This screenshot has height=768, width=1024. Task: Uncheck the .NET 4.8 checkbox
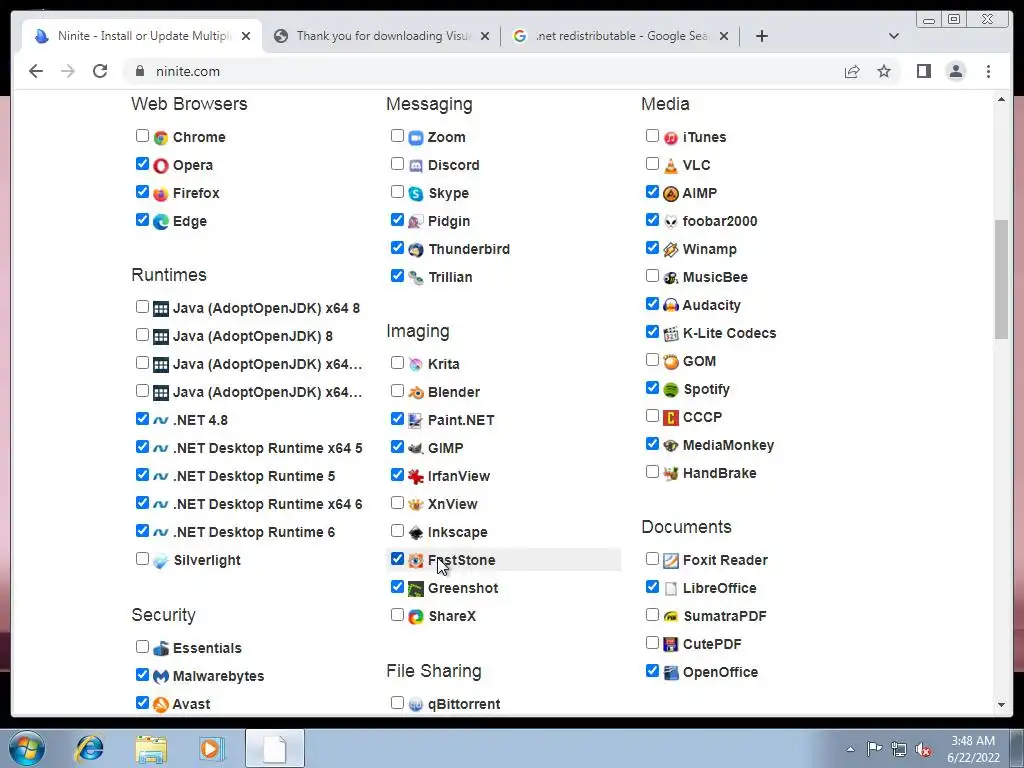click(x=142, y=419)
